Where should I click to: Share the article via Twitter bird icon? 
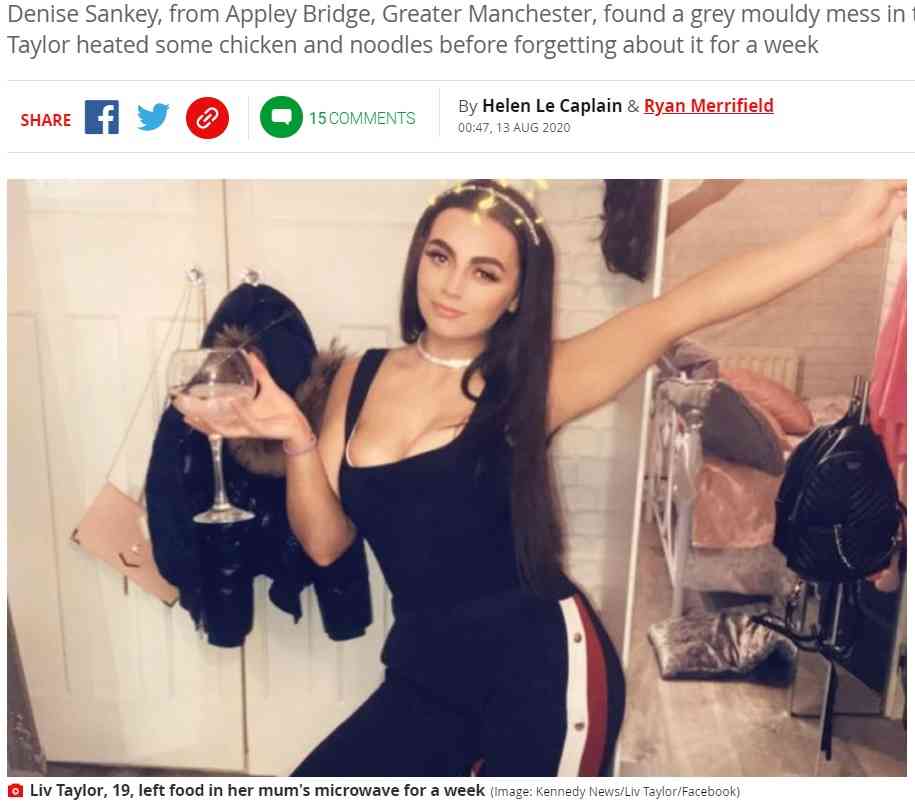[x=153, y=117]
